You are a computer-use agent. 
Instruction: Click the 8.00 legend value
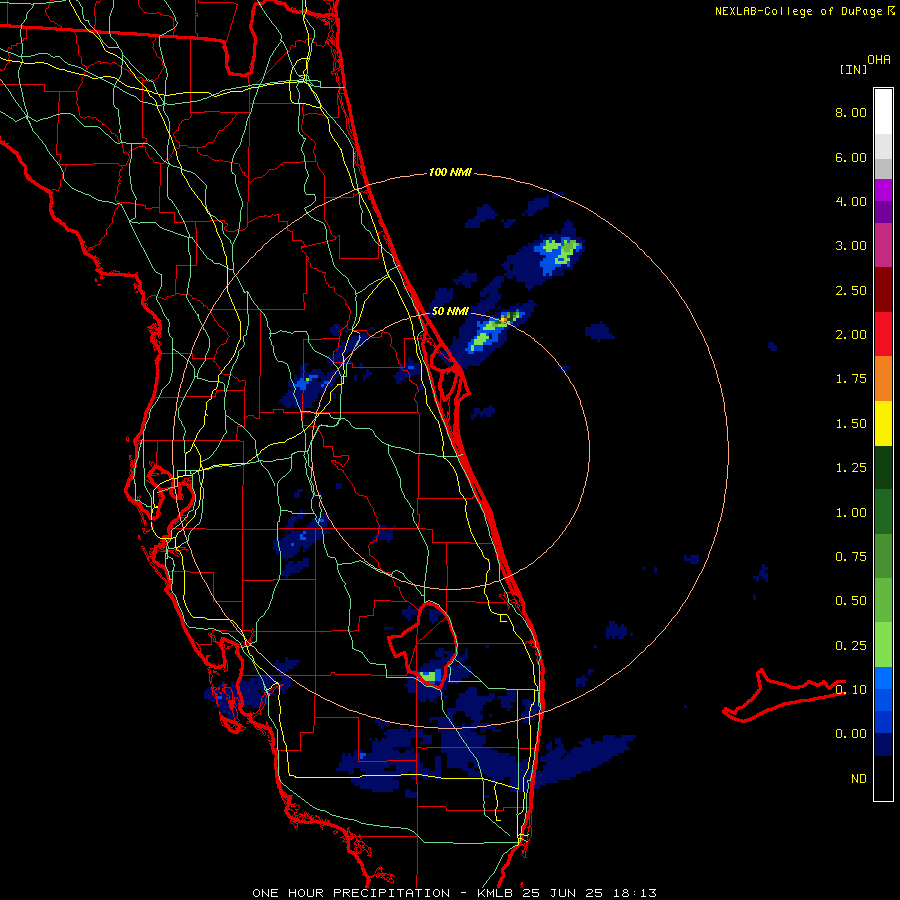pyautogui.click(x=851, y=112)
